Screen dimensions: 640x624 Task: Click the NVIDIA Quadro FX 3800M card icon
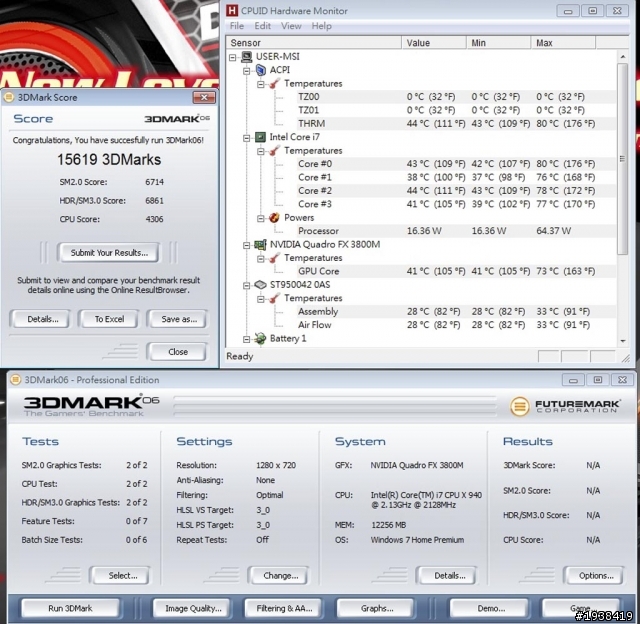pos(260,244)
